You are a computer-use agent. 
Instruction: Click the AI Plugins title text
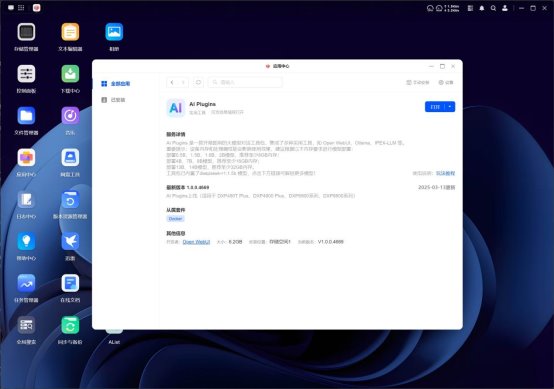pyautogui.click(x=202, y=104)
